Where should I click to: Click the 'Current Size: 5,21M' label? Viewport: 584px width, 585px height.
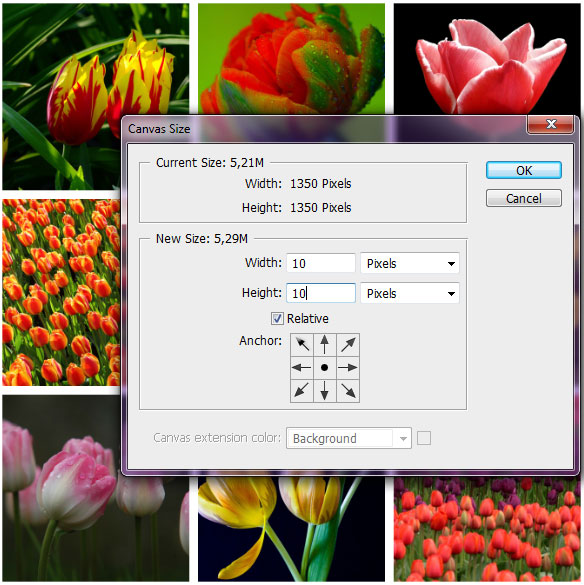pos(210,163)
